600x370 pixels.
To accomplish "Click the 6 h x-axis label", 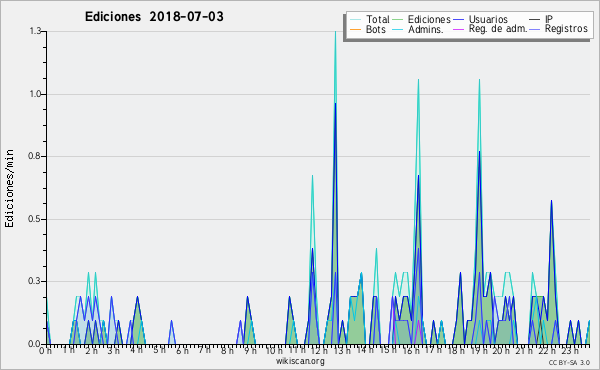I will pos(183,350).
